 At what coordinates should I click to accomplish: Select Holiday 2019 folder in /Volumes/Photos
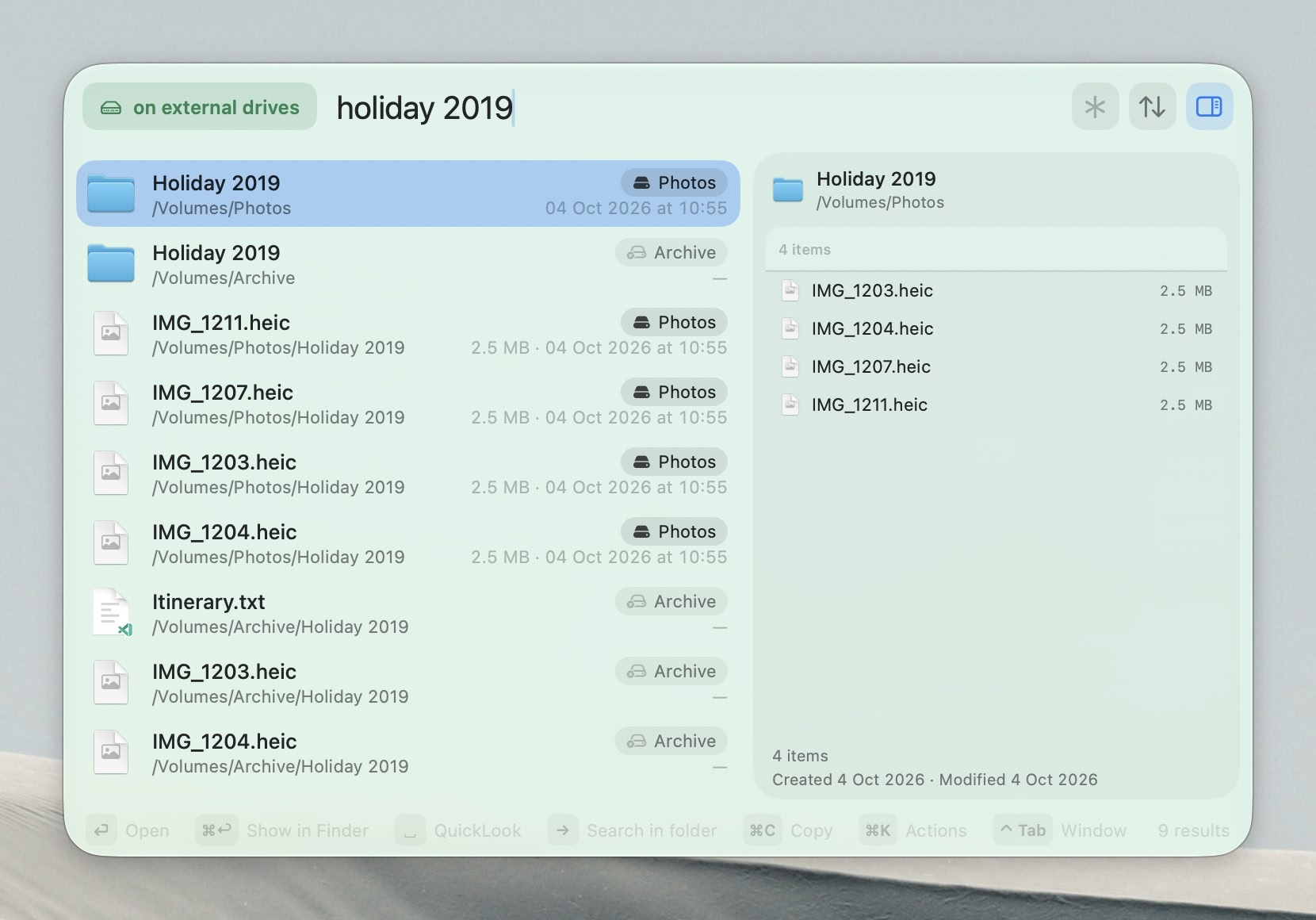pyautogui.click(x=408, y=194)
